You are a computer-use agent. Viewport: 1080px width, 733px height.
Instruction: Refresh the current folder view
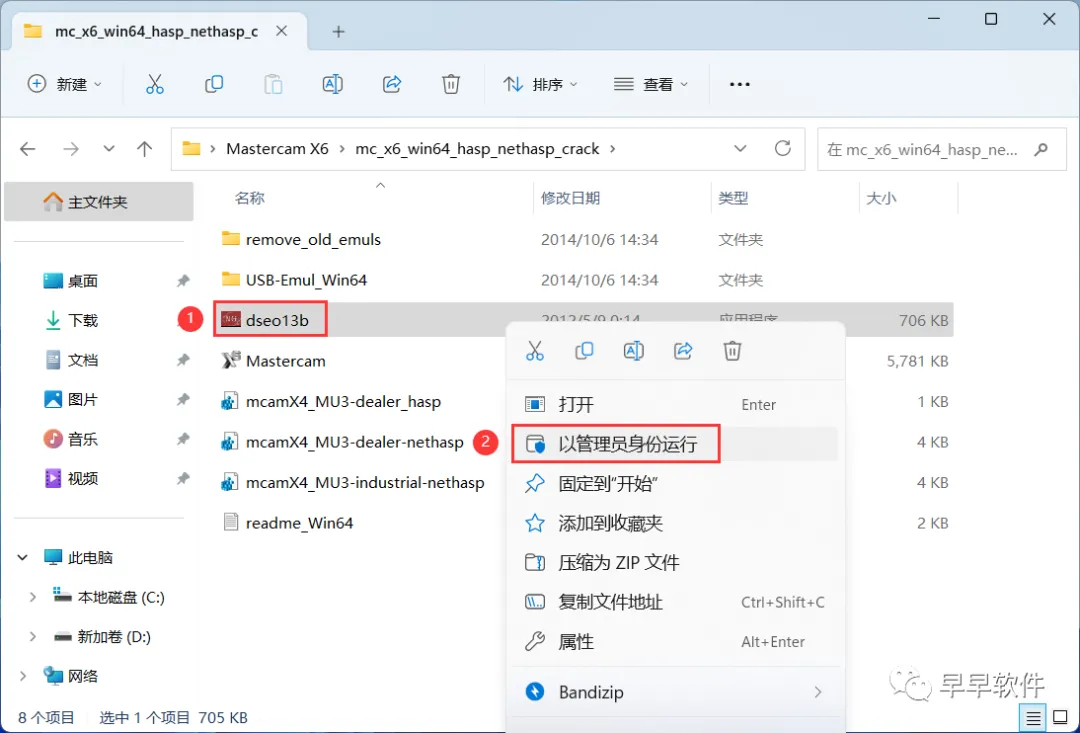(x=782, y=148)
